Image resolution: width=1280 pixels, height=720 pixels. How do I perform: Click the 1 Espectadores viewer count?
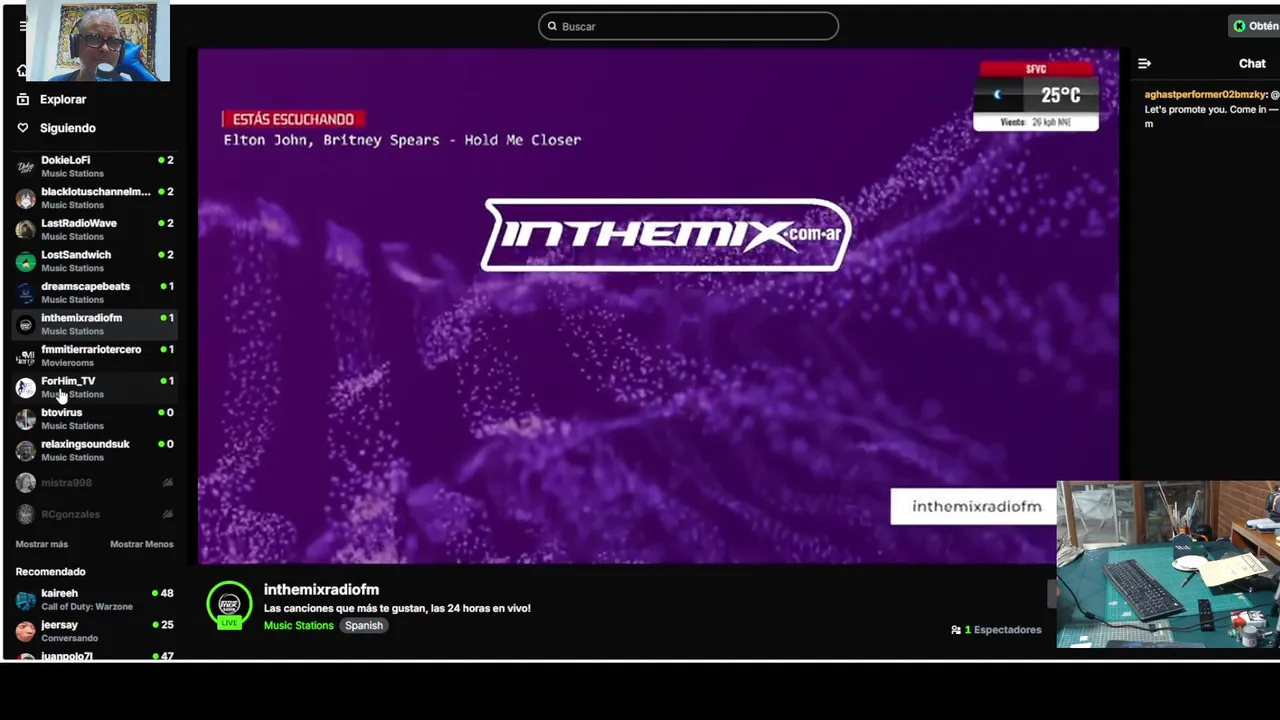[1003, 630]
